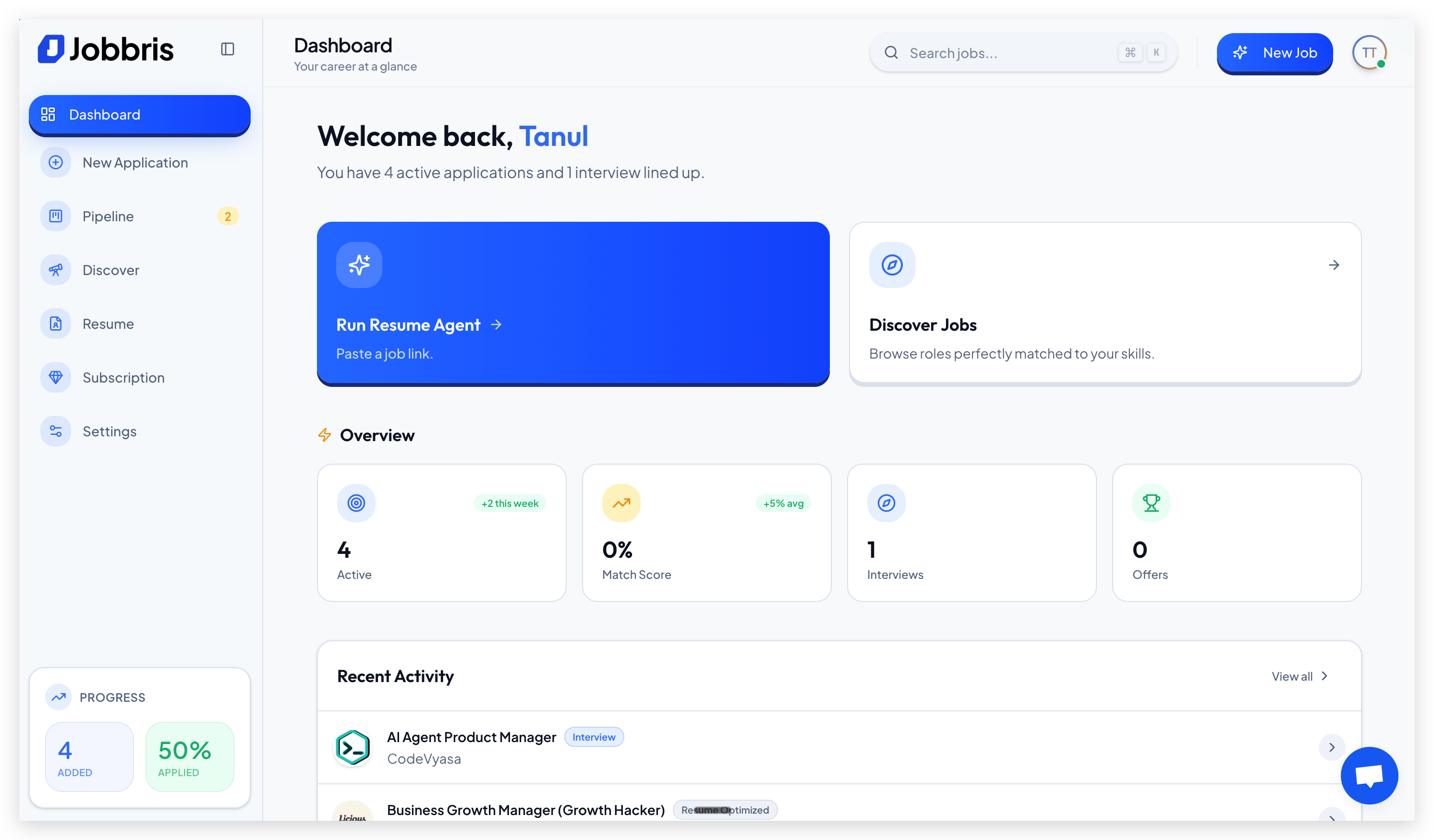The height and width of the screenshot is (840, 1434).
Task: Focus the Search jobs input field
Action: [x=1007, y=53]
